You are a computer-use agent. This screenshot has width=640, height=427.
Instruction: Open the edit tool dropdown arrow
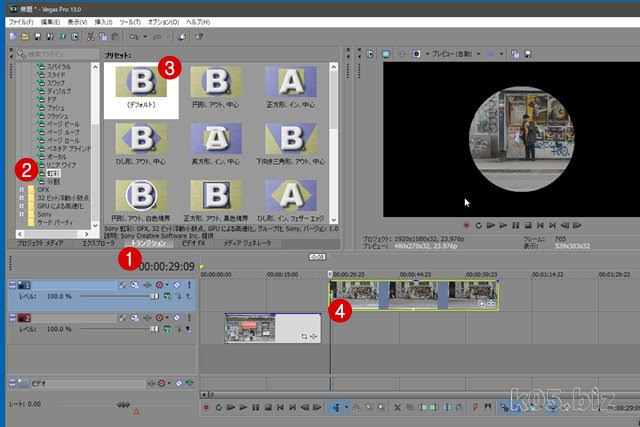[x=347, y=407]
